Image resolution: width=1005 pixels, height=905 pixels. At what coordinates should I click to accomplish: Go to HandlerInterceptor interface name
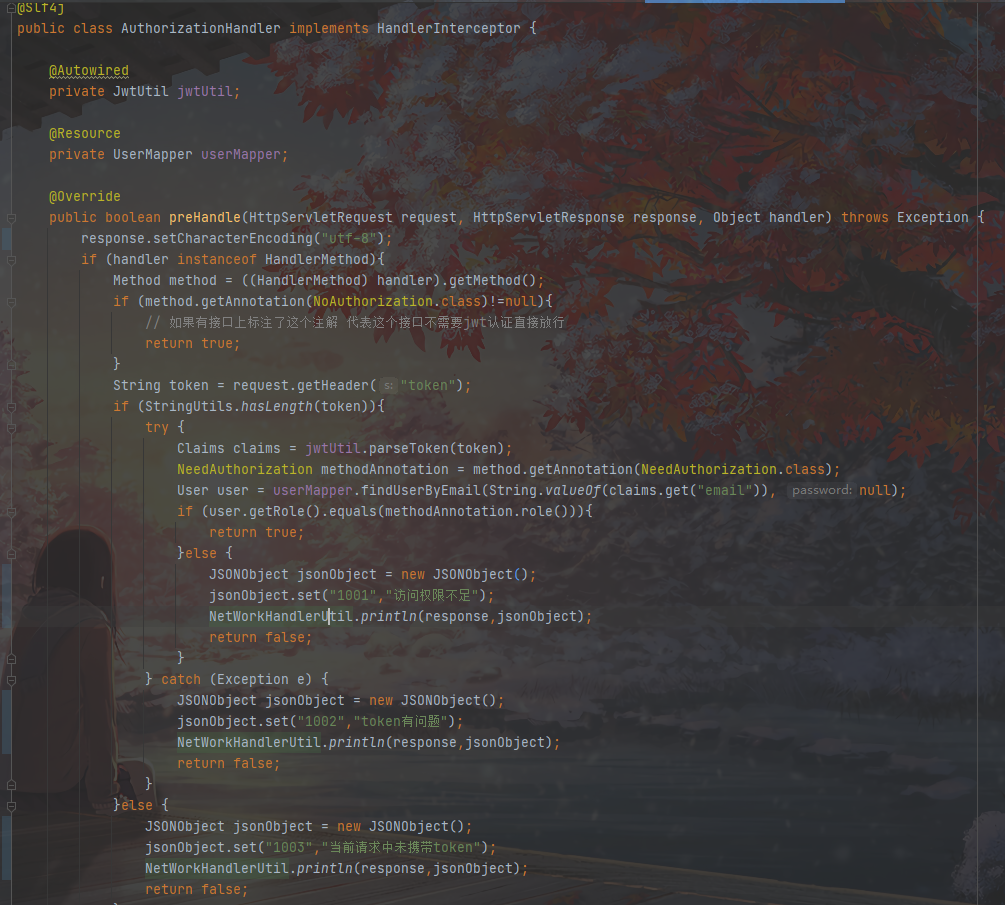[449, 28]
